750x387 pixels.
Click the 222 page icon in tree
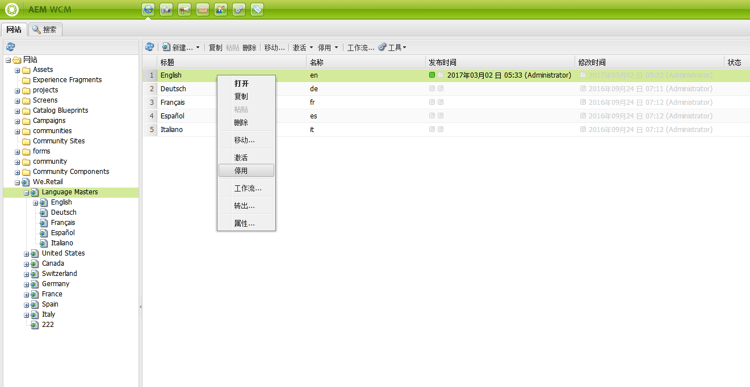tap(35, 325)
